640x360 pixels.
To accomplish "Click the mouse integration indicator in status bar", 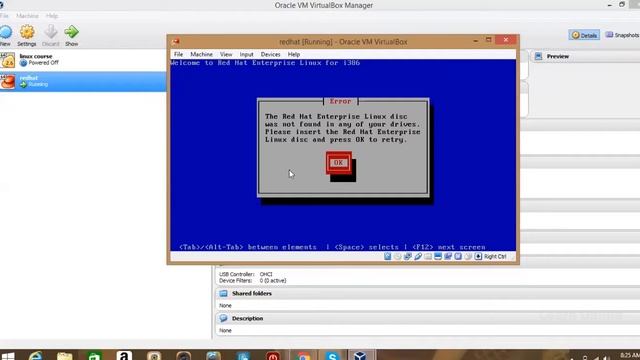I will [468, 256].
